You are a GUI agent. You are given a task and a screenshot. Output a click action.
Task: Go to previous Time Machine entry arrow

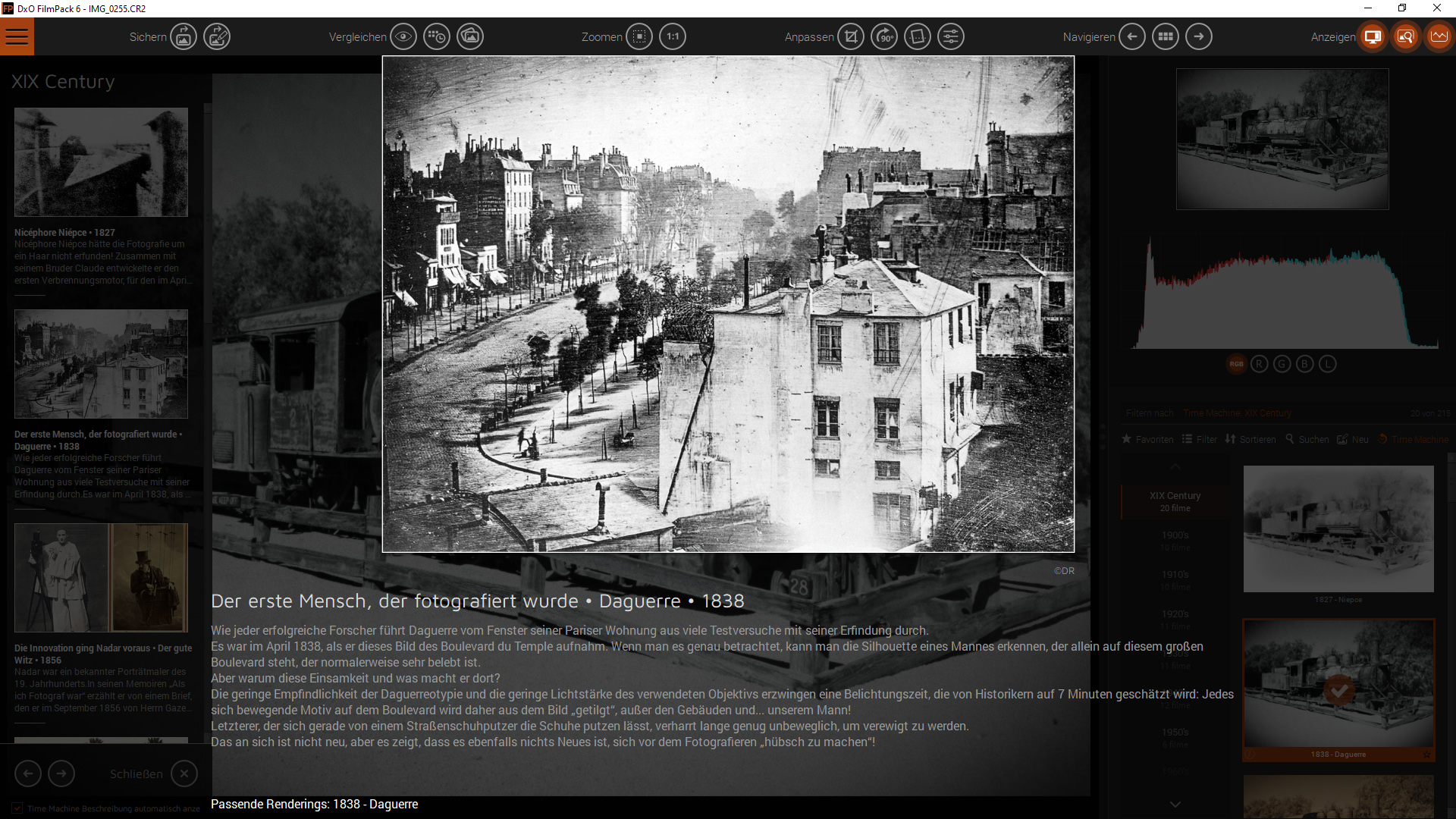28,773
